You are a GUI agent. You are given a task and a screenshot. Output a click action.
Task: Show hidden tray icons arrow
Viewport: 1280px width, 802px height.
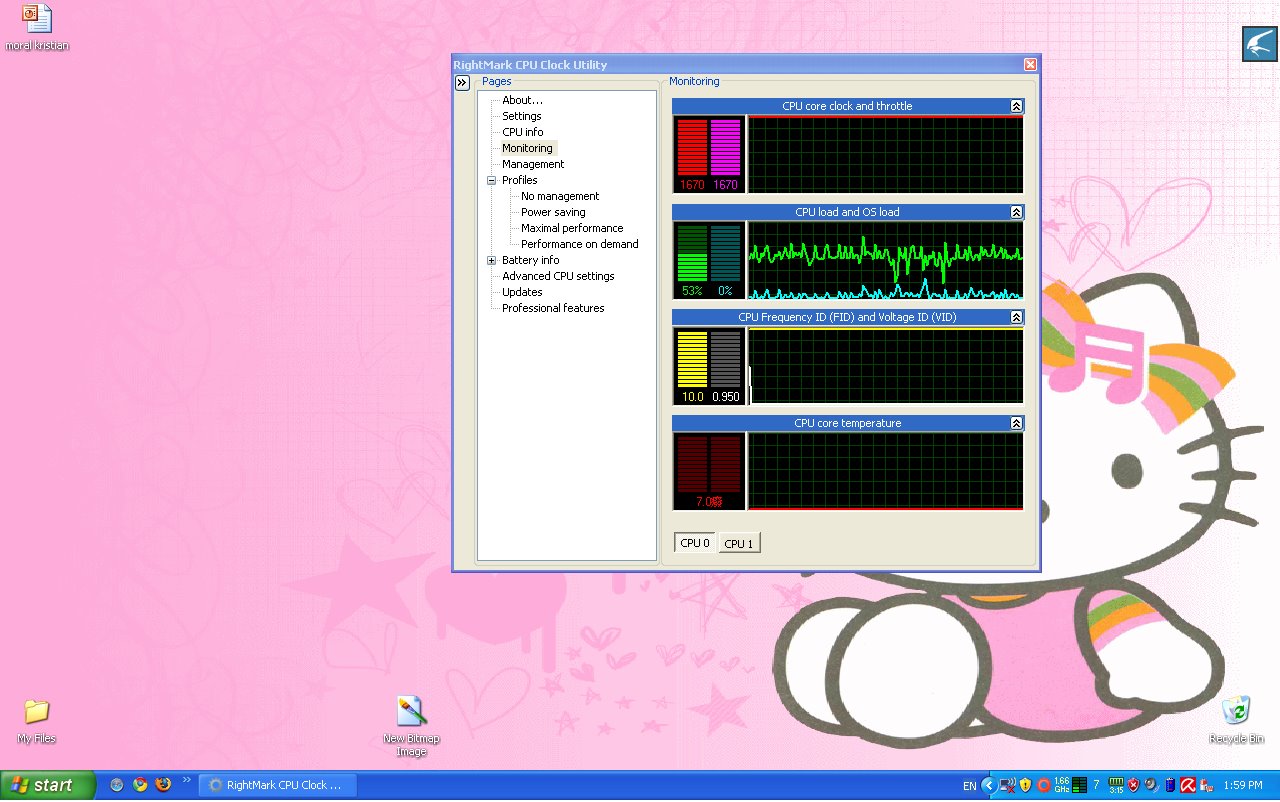[989, 785]
